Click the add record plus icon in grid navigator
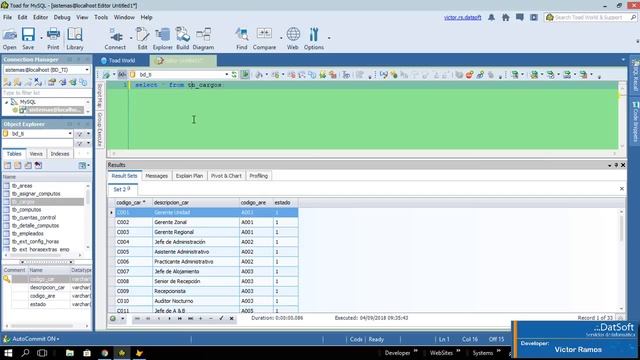Viewport: 640px width, 360px height. 200,318
